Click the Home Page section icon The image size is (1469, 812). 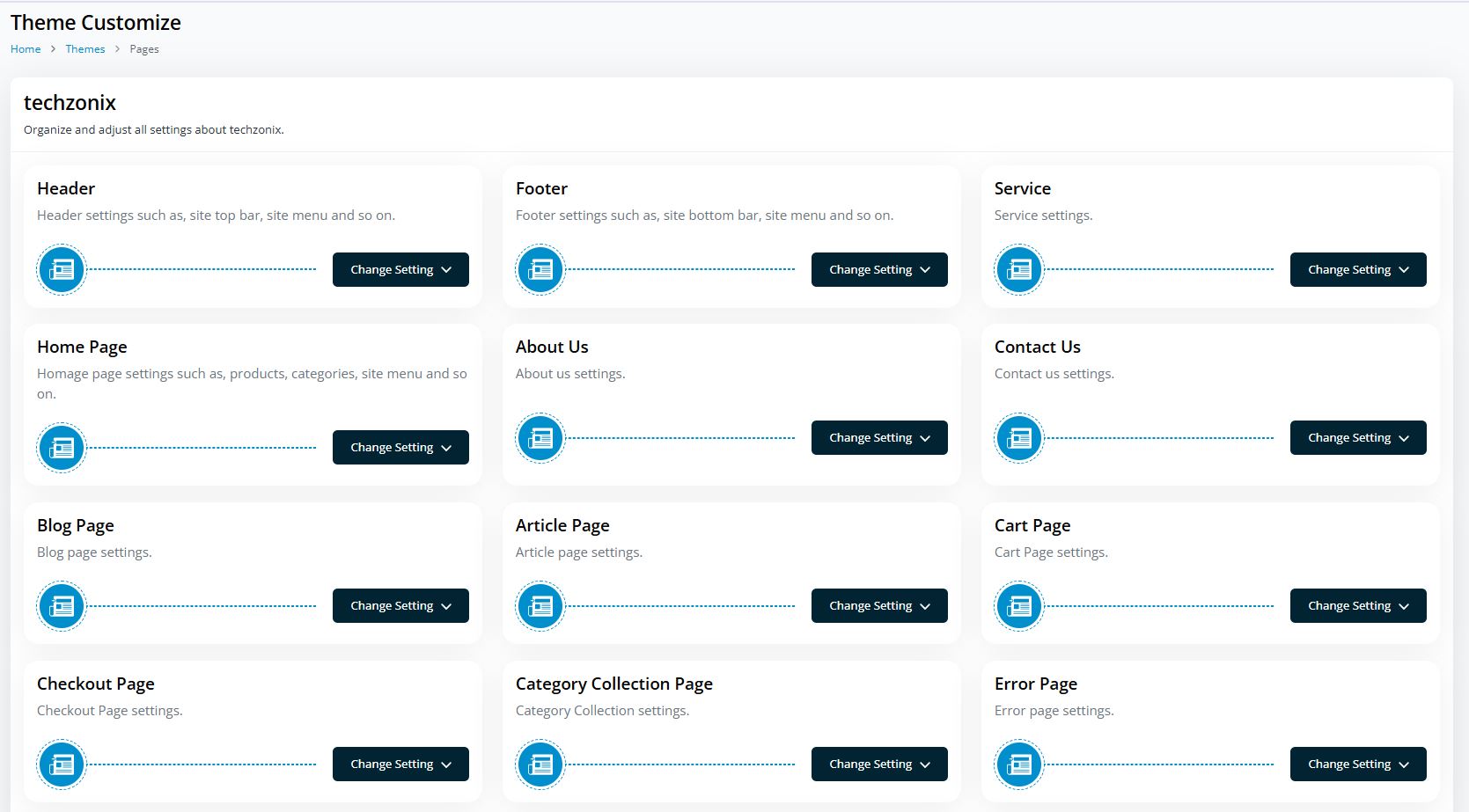[x=62, y=448]
